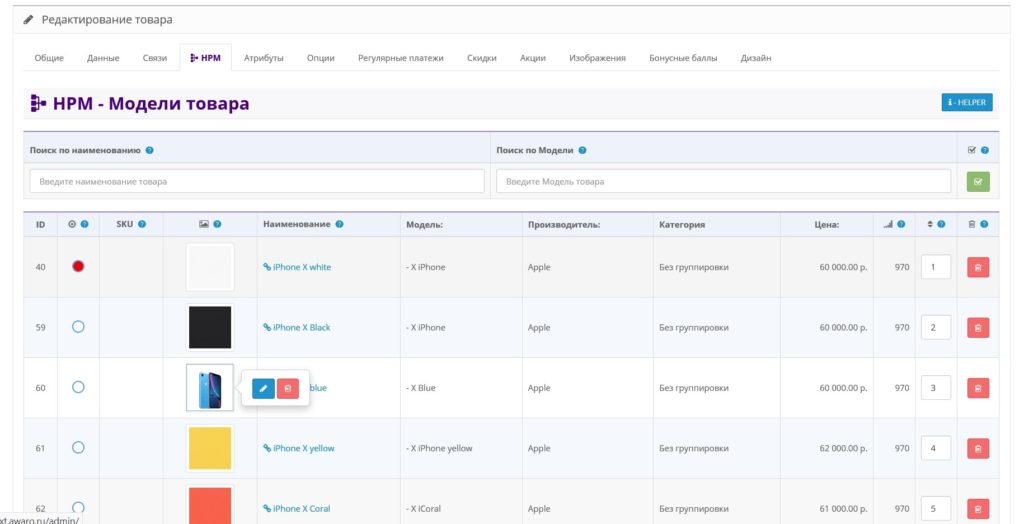
Task: Click the image column header icon
Action: (204, 224)
